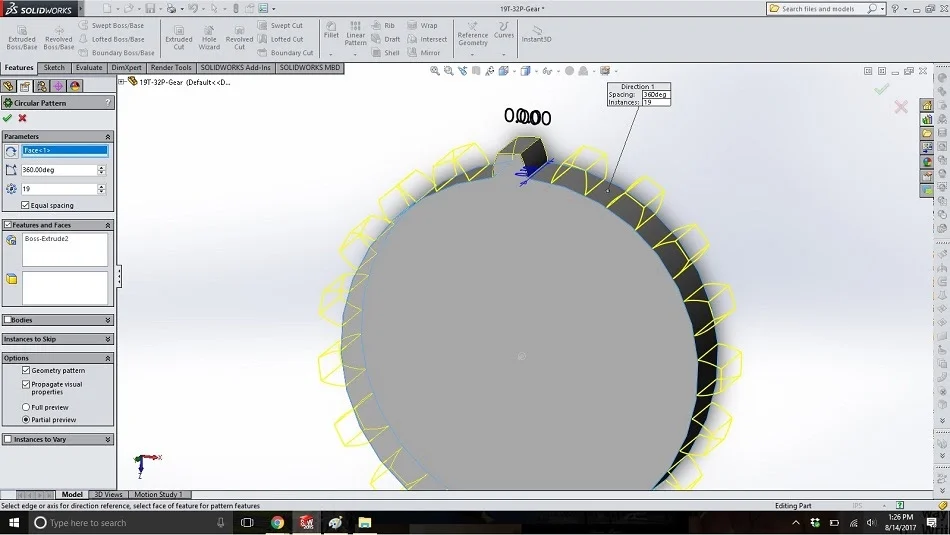Confirm with green checkmark in viewport corner
The height and width of the screenshot is (535, 950).
(x=882, y=89)
